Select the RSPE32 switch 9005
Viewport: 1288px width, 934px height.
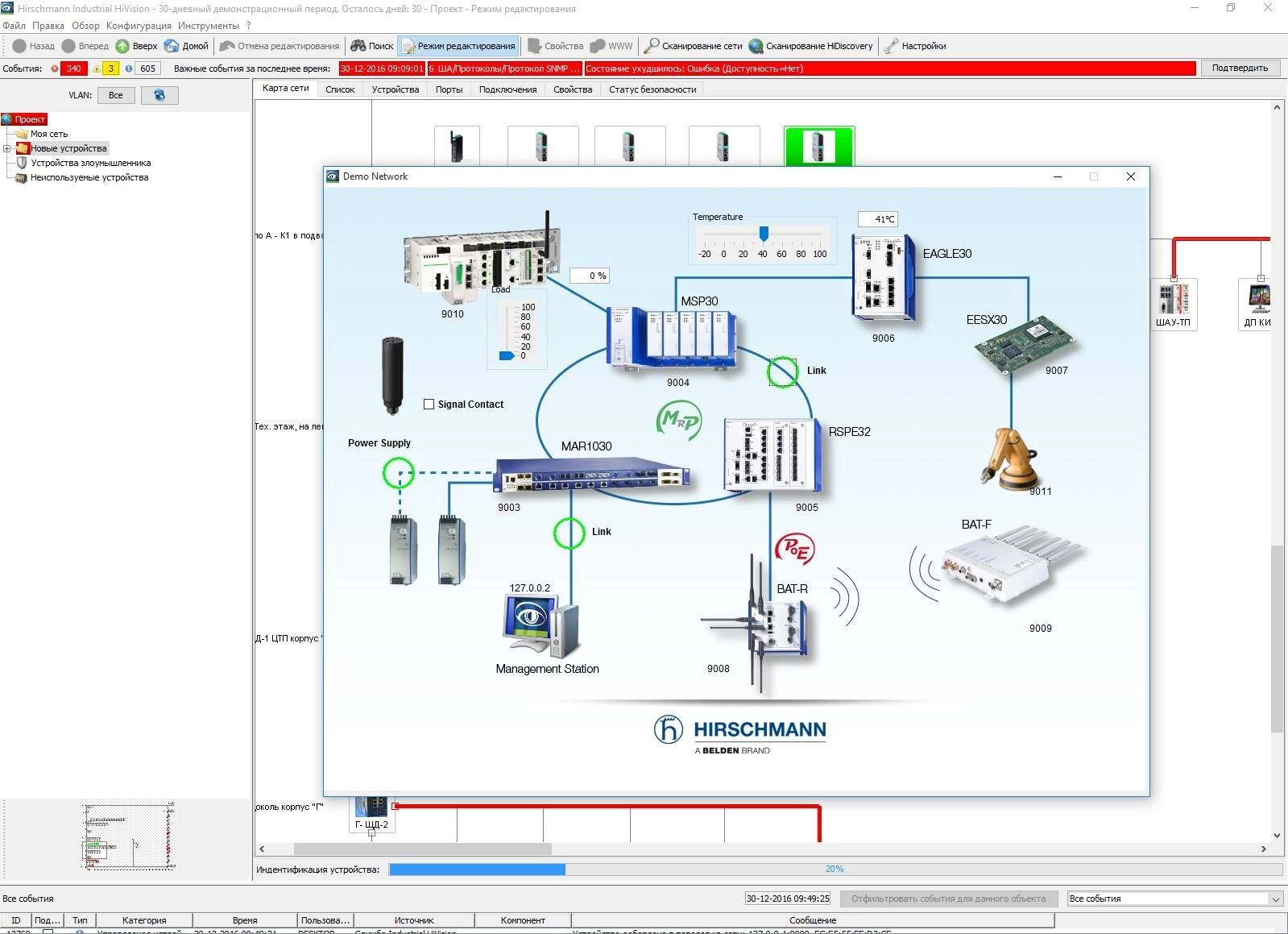coord(772,455)
